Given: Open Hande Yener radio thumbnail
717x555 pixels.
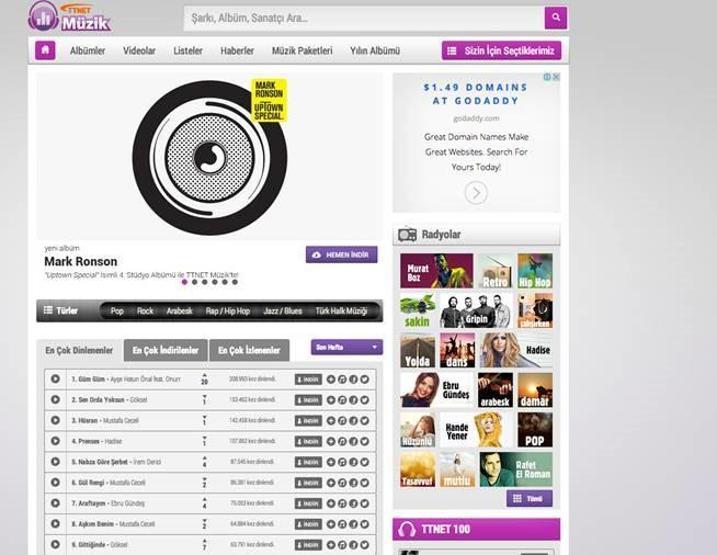Looking at the screenshot, I should click(x=476, y=430).
